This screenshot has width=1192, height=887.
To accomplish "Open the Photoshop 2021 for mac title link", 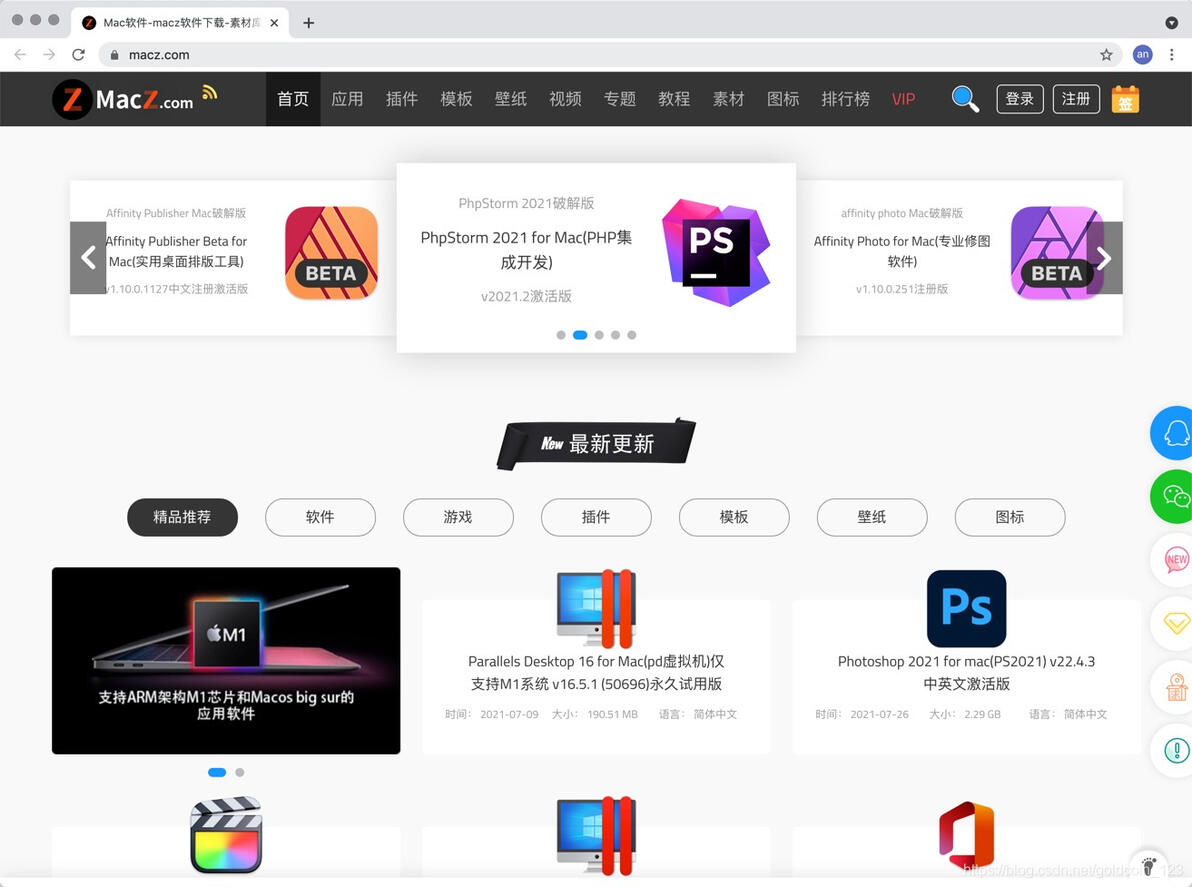I will pos(966,673).
